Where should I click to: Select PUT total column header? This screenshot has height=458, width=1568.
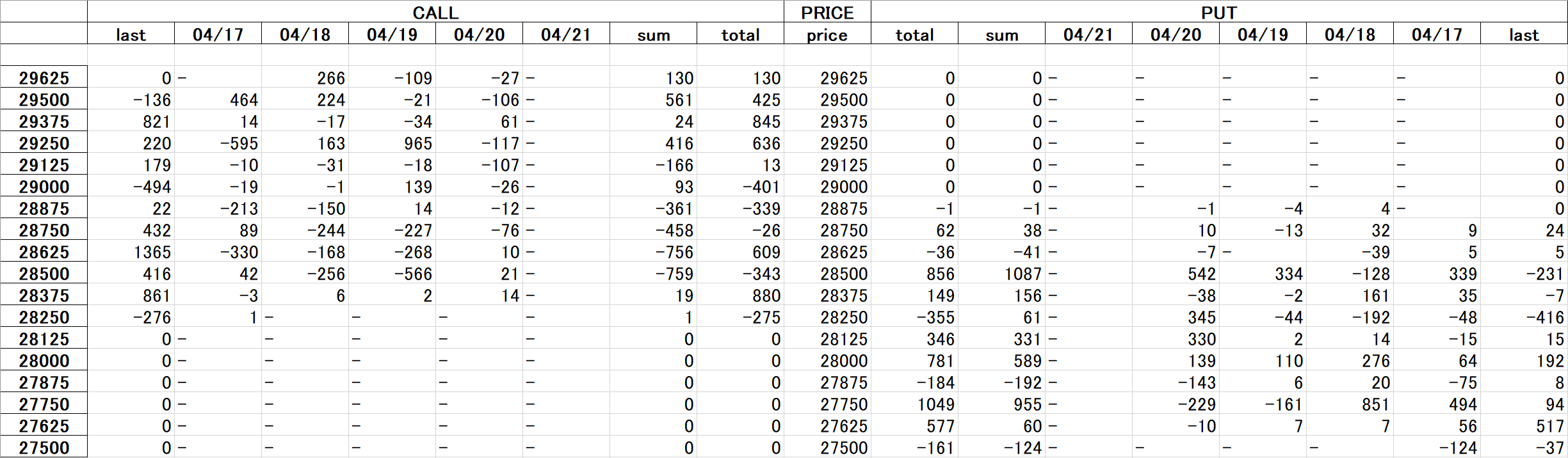point(914,34)
